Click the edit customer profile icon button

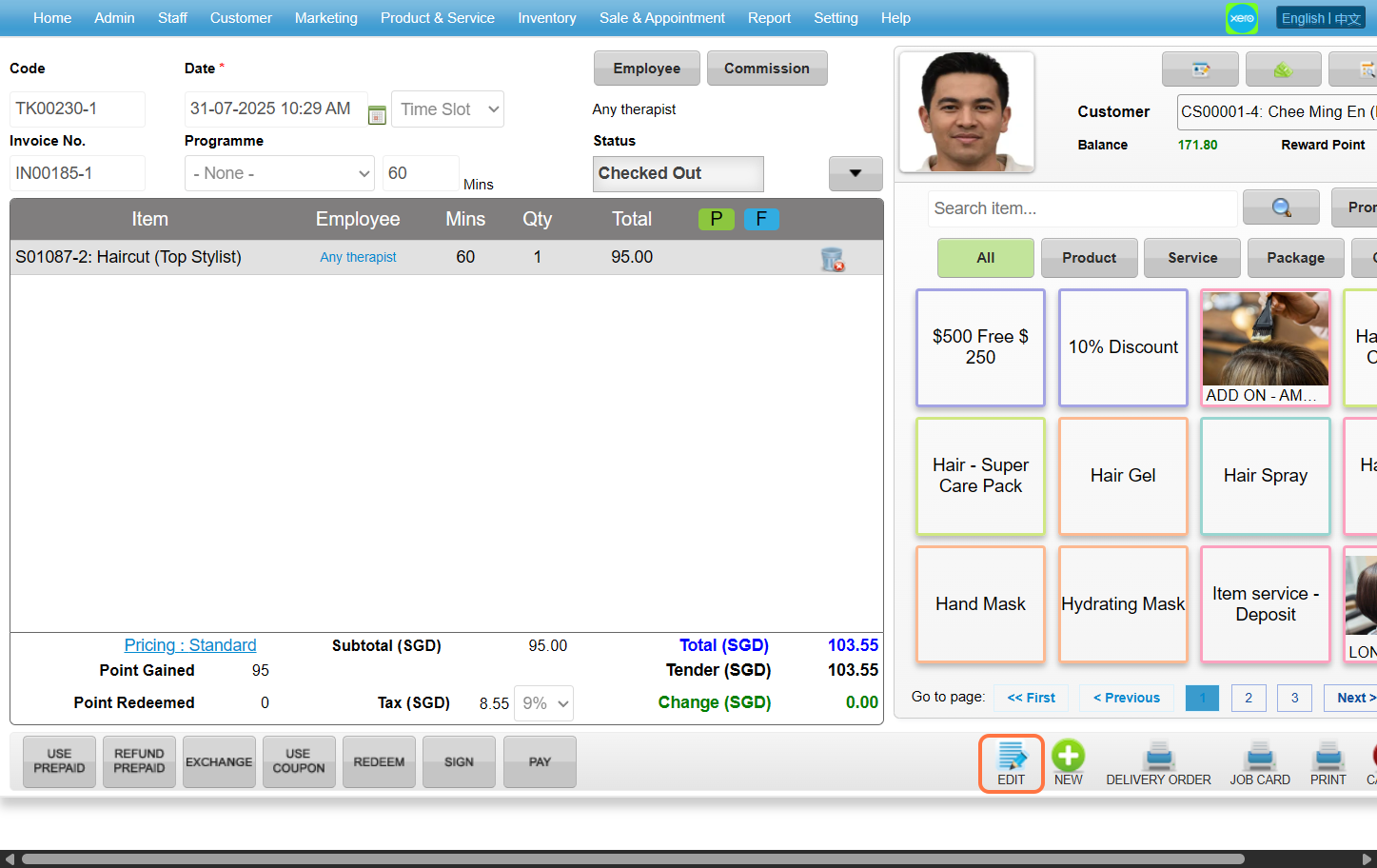[x=1200, y=69]
